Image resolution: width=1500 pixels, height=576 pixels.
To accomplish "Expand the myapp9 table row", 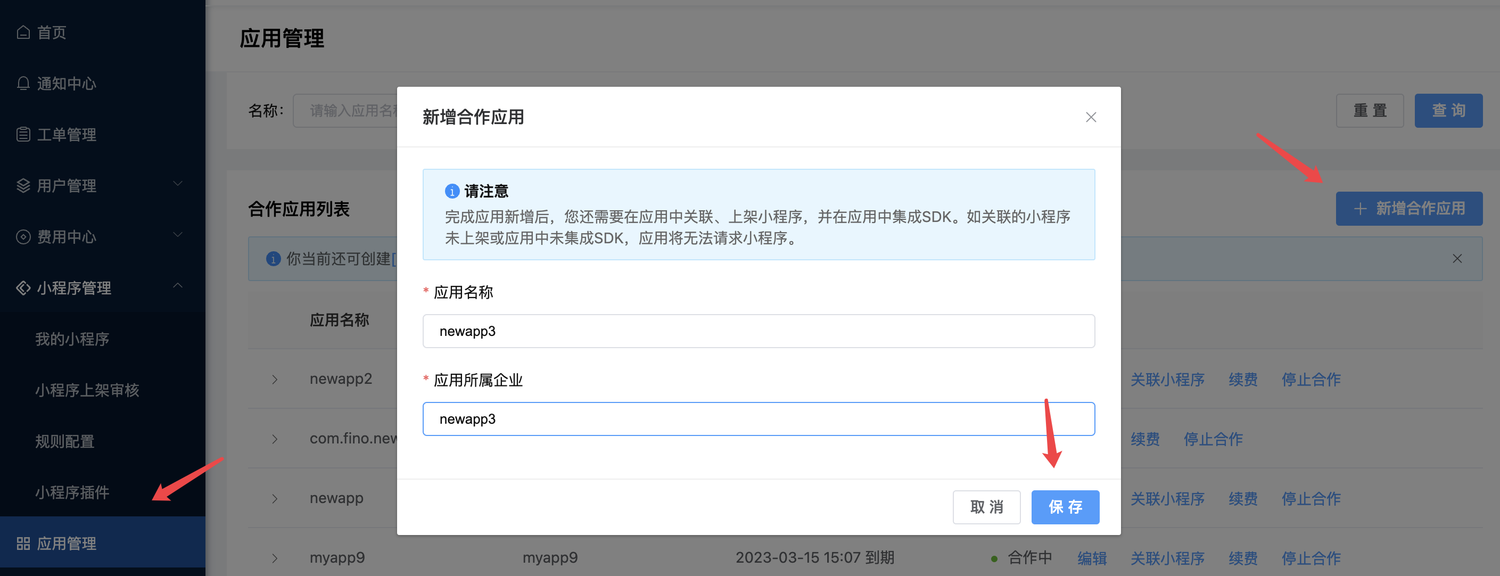I will click(x=275, y=557).
